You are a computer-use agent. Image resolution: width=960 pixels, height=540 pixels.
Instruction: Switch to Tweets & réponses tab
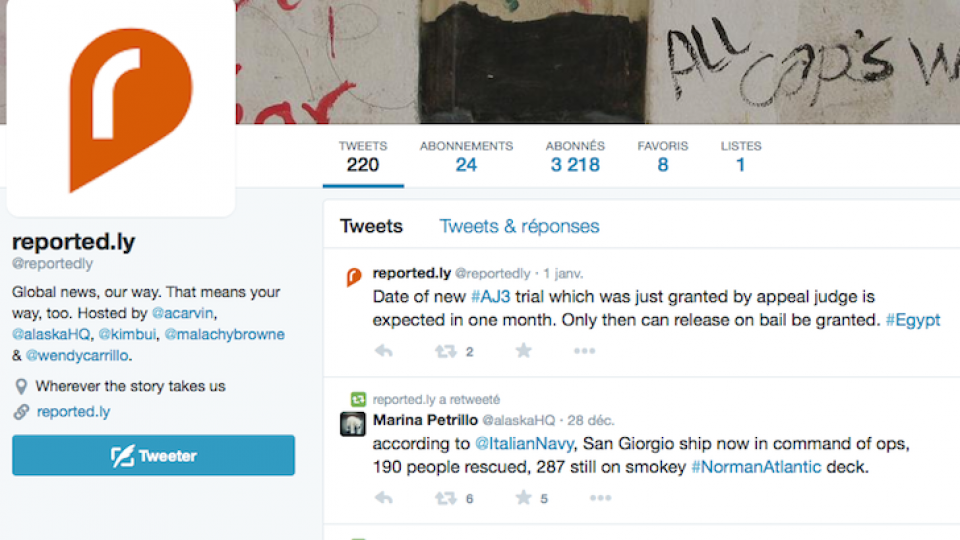(x=519, y=227)
